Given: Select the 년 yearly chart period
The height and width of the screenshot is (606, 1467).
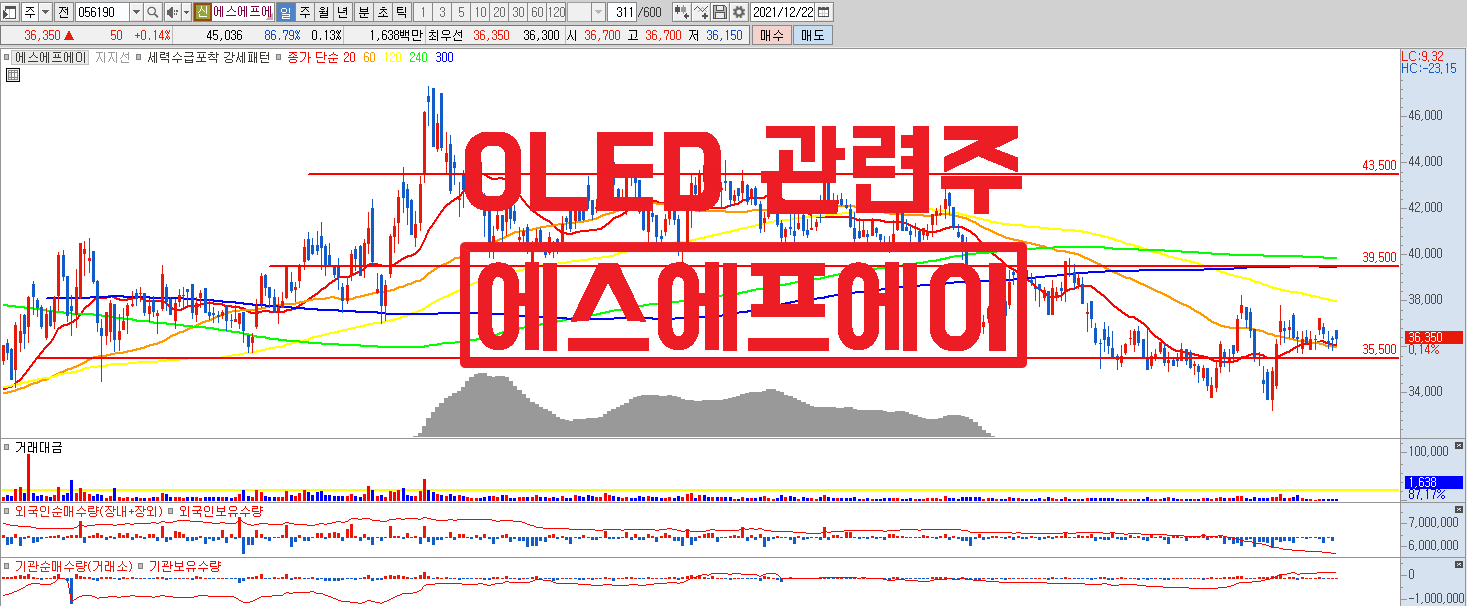Looking at the screenshot, I should pyautogui.click(x=343, y=12).
